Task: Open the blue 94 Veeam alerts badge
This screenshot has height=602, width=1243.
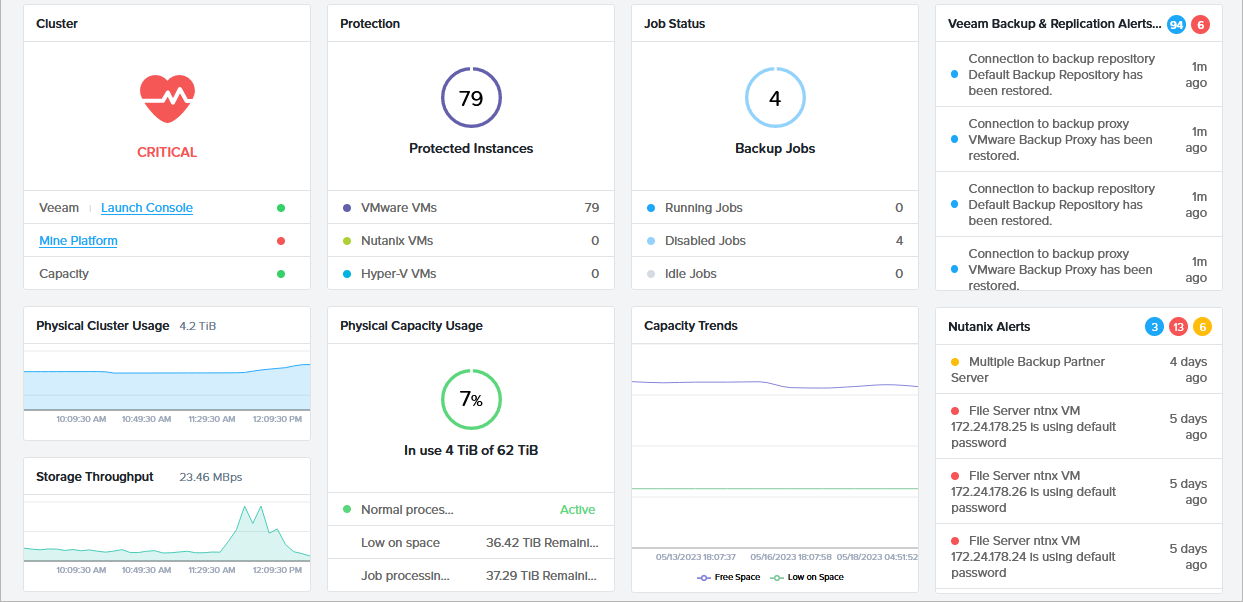Action: [1177, 24]
